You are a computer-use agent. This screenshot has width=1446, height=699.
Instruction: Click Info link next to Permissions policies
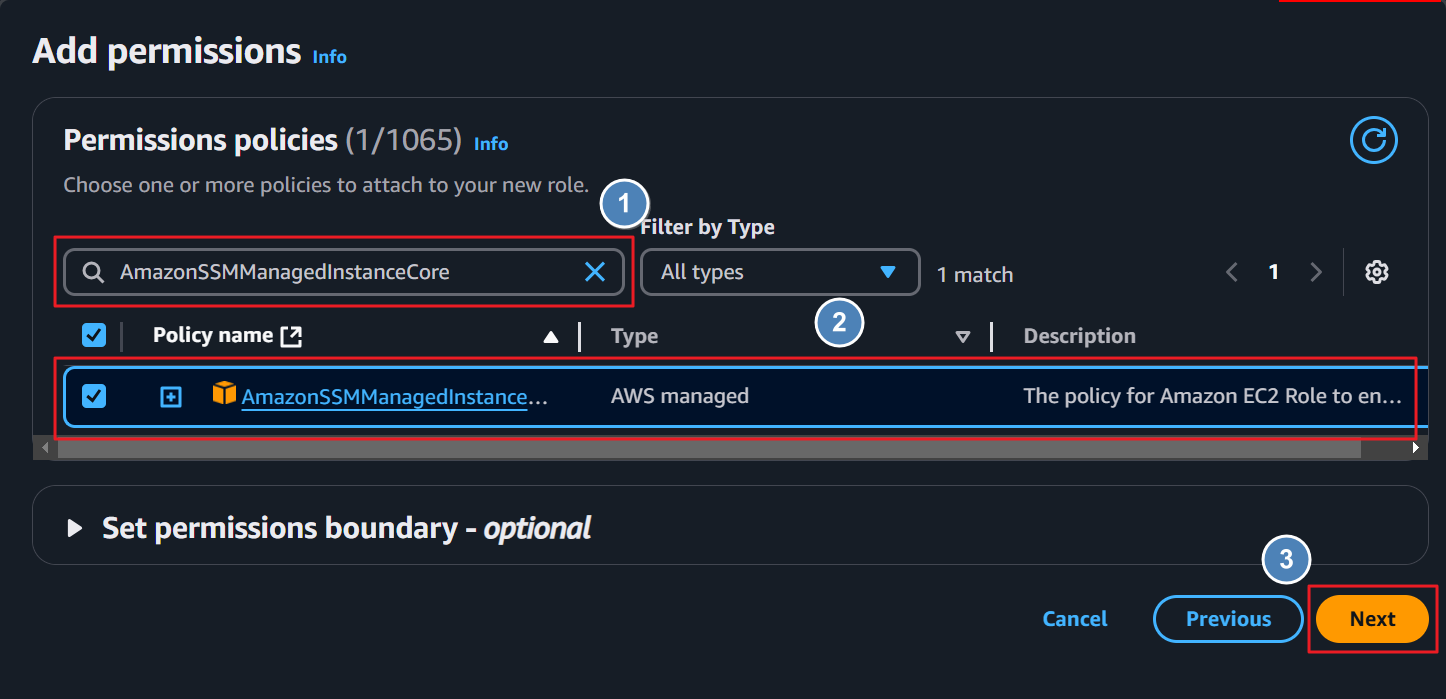tap(491, 144)
